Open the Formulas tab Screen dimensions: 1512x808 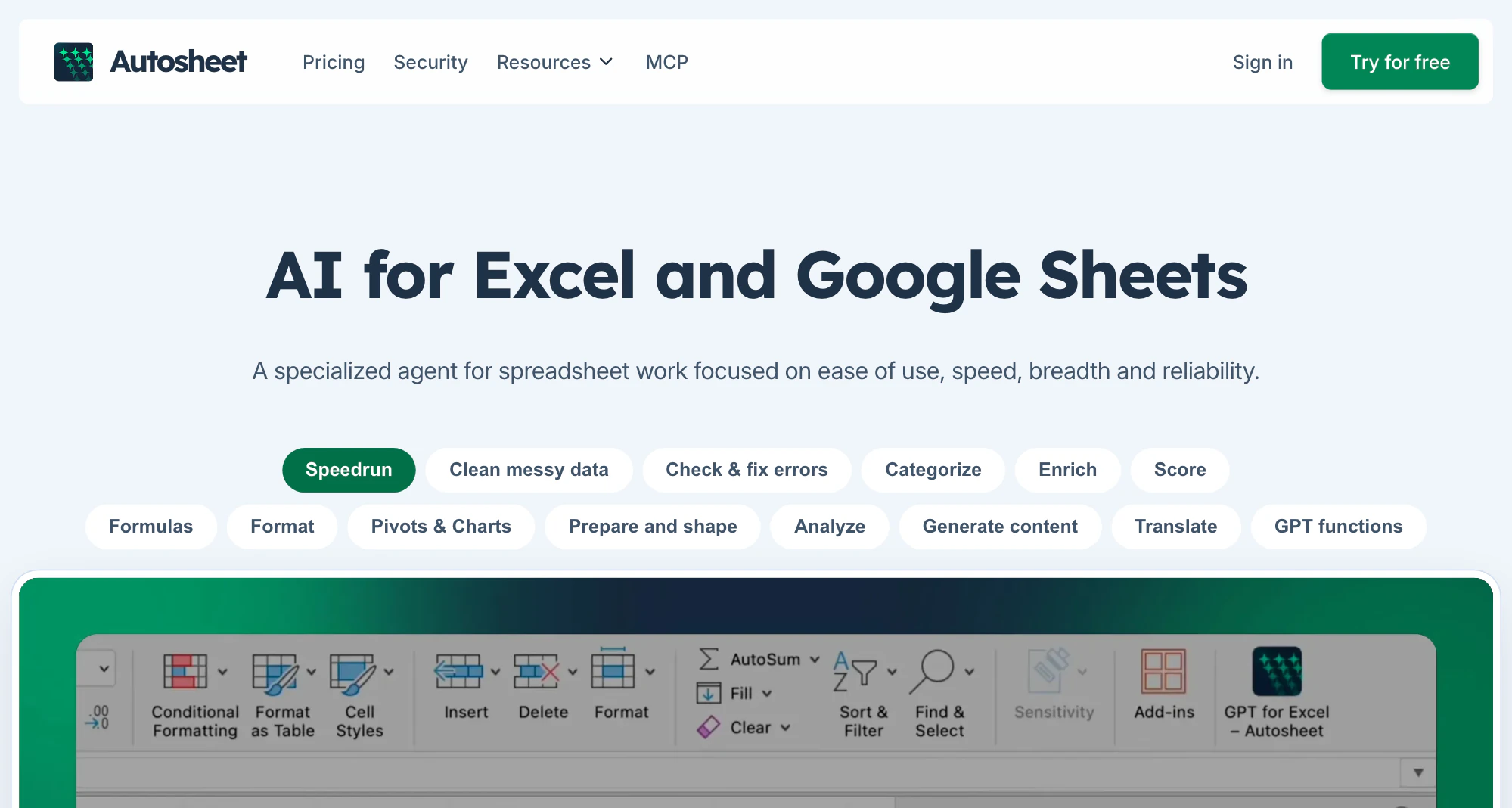click(x=151, y=527)
